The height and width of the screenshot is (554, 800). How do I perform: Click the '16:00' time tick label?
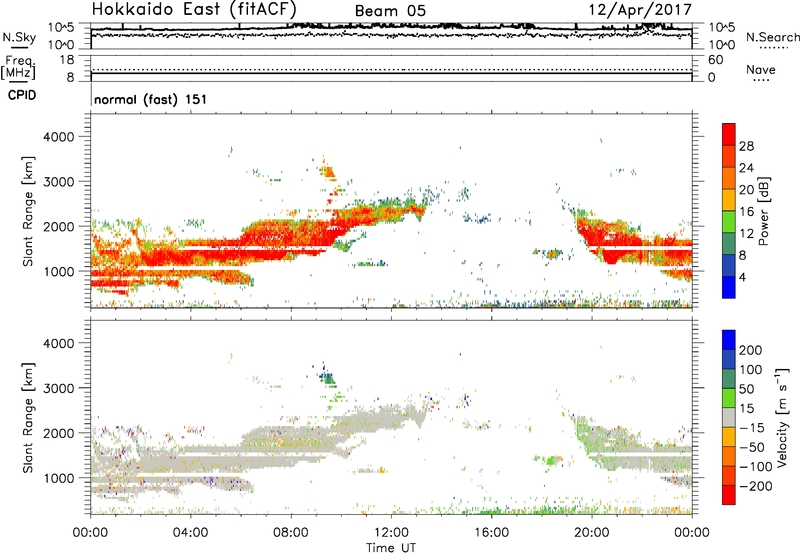coord(491,533)
